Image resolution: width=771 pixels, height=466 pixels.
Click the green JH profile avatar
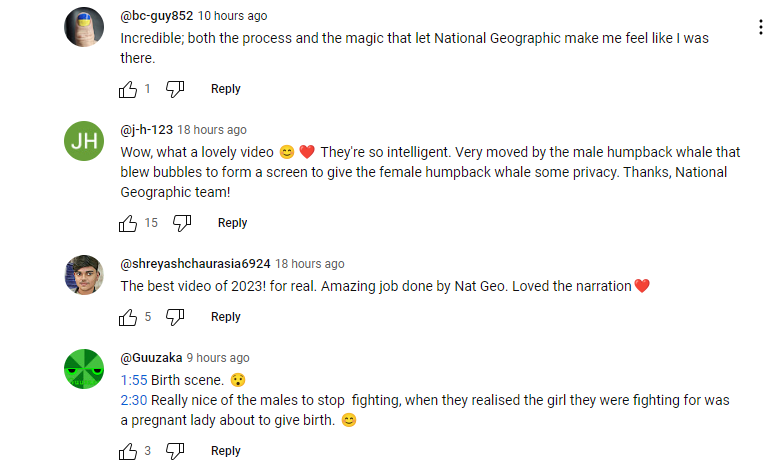[84, 141]
